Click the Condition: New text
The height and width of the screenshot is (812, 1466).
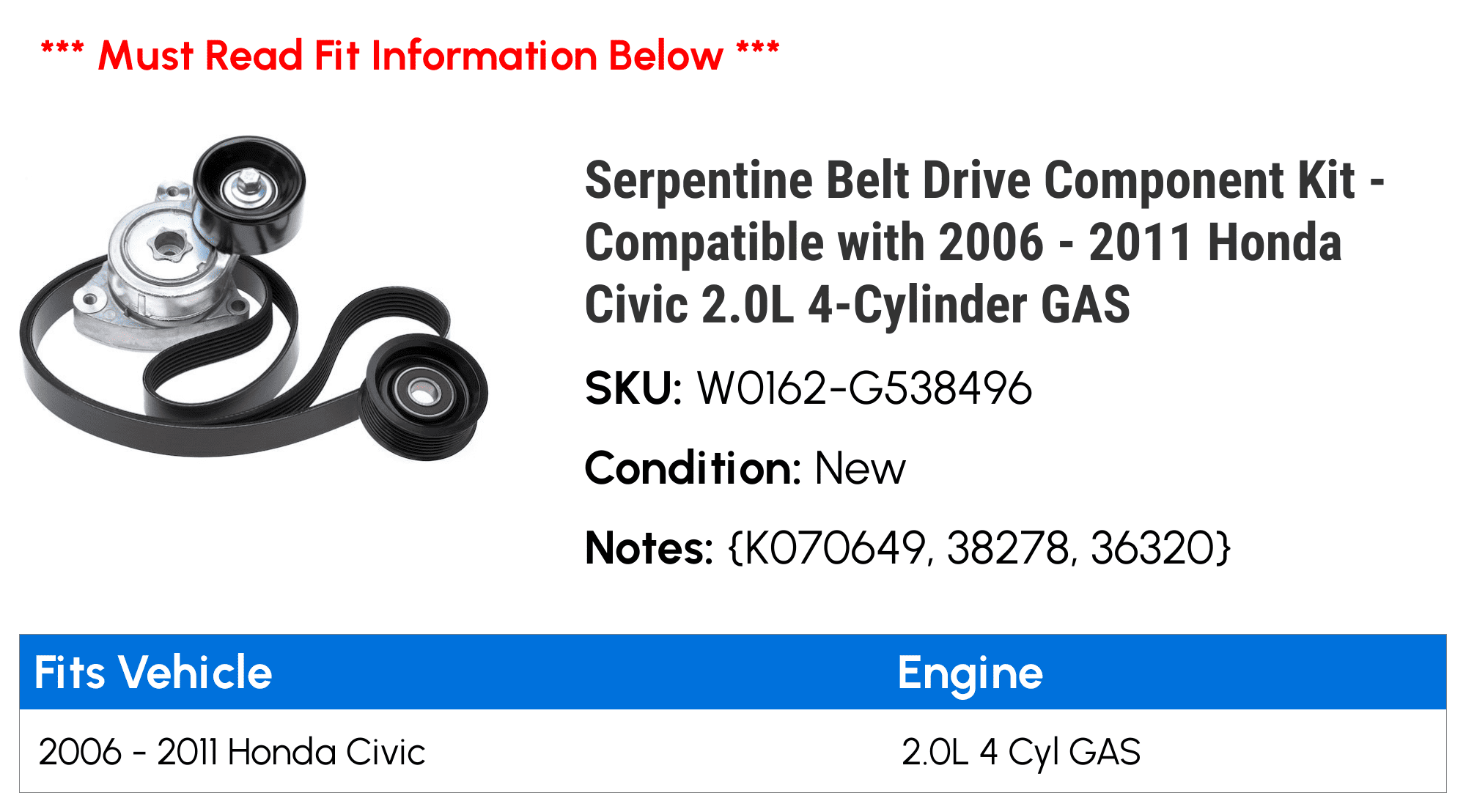[745, 468]
